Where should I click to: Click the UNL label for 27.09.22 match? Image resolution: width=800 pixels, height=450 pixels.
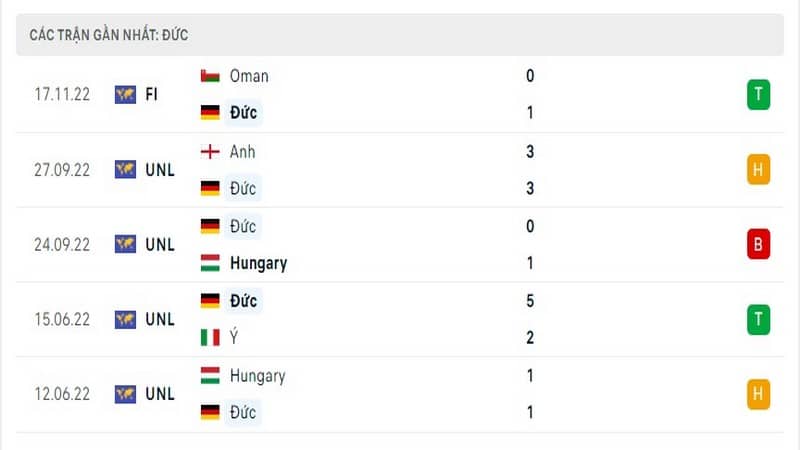160,170
